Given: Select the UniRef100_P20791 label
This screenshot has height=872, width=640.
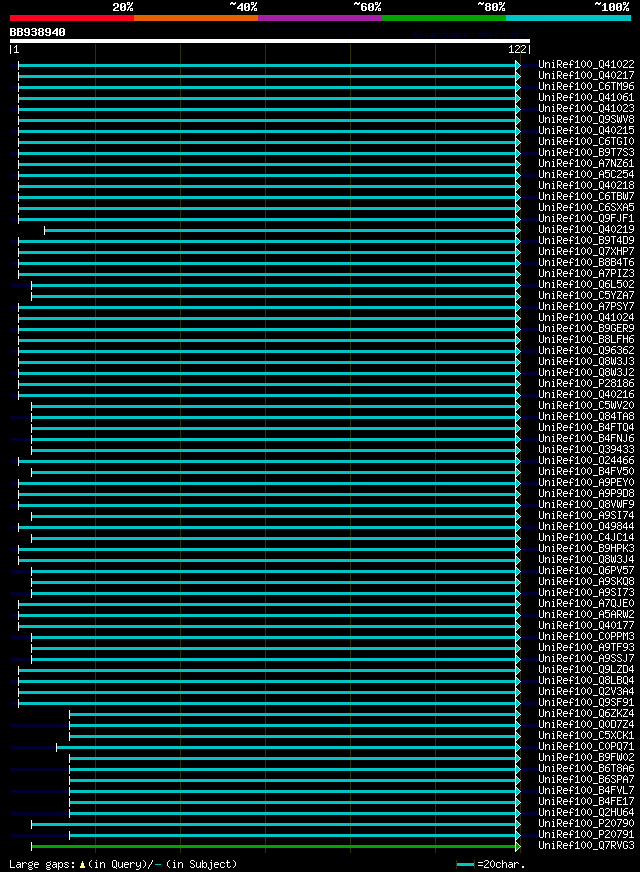Looking at the screenshot, I should [586, 835].
